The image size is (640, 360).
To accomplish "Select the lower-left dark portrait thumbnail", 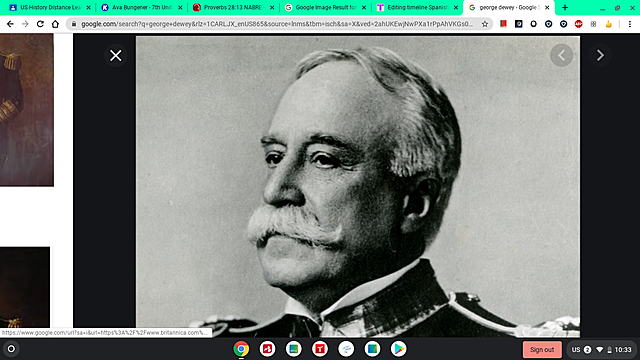I will [25, 287].
